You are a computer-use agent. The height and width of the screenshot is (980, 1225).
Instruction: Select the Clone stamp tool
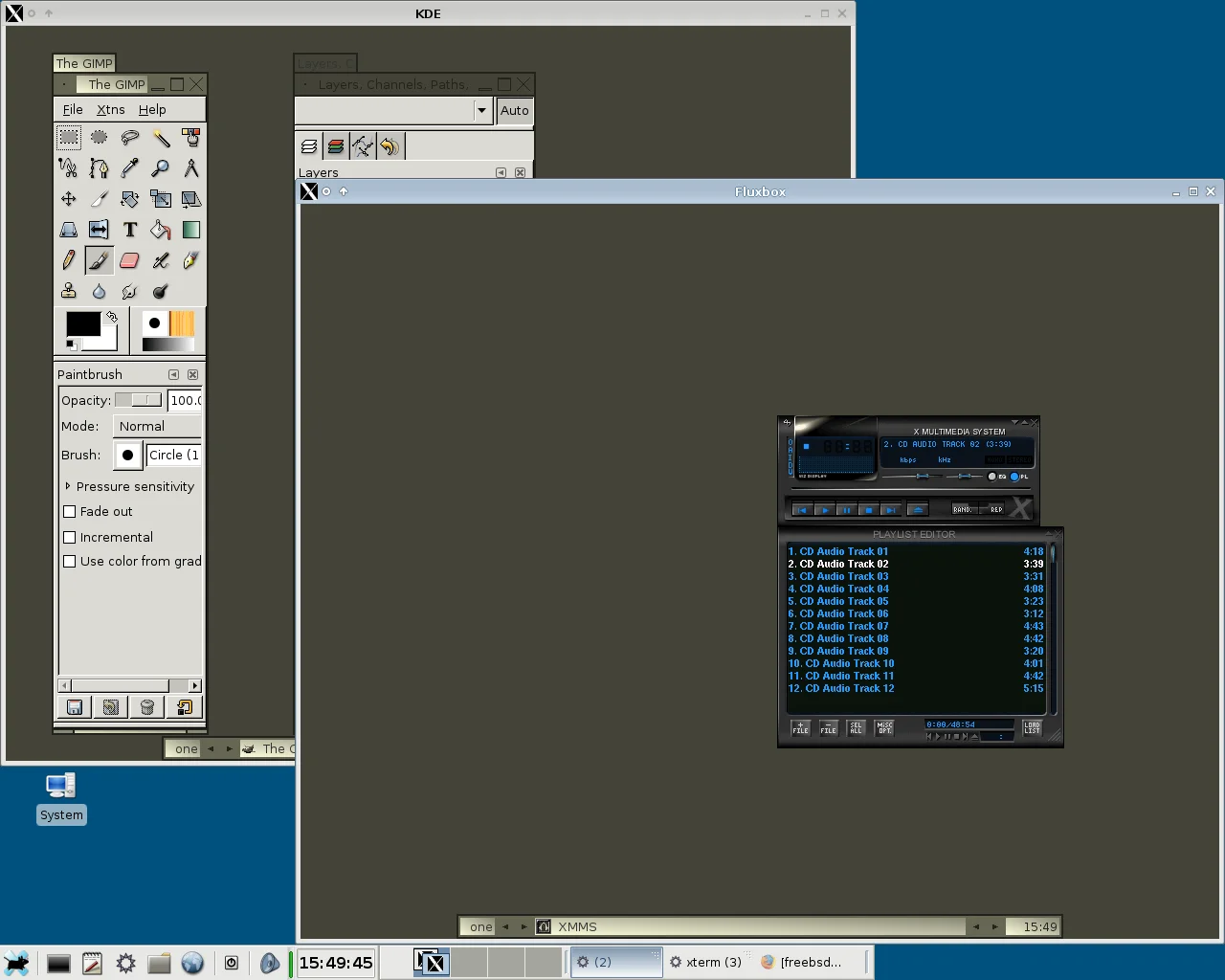click(69, 291)
